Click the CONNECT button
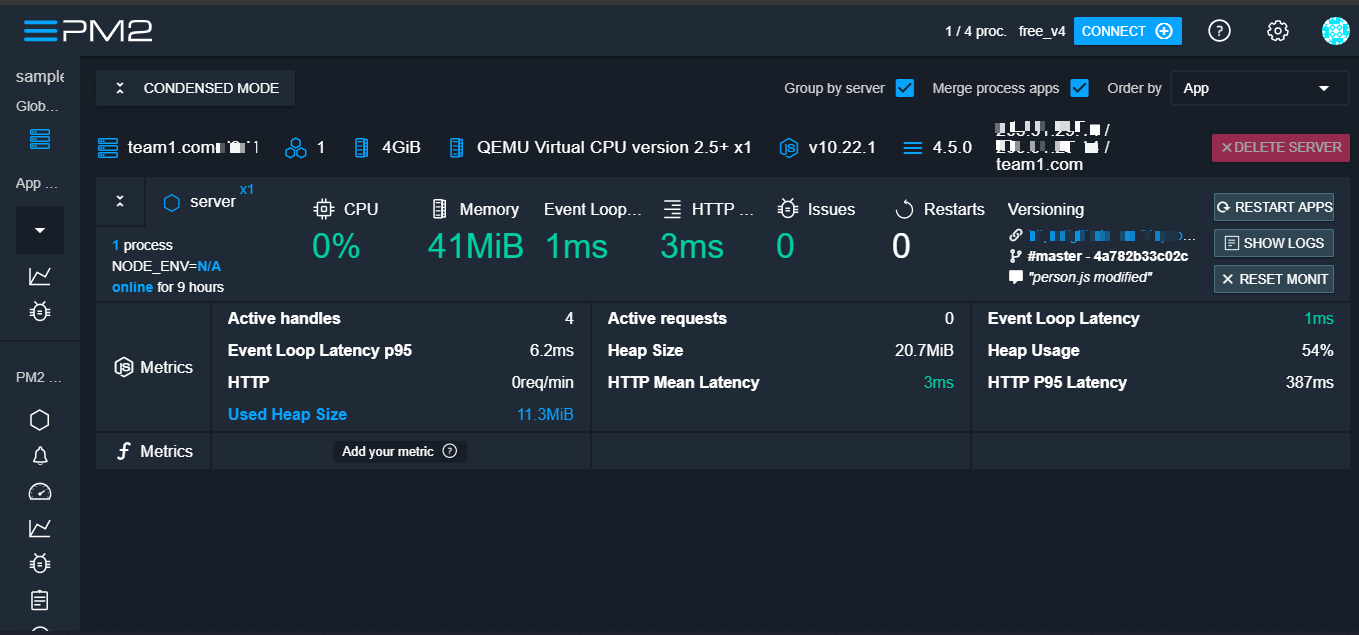1359x635 pixels. pyautogui.click(x=1128, y=31)
